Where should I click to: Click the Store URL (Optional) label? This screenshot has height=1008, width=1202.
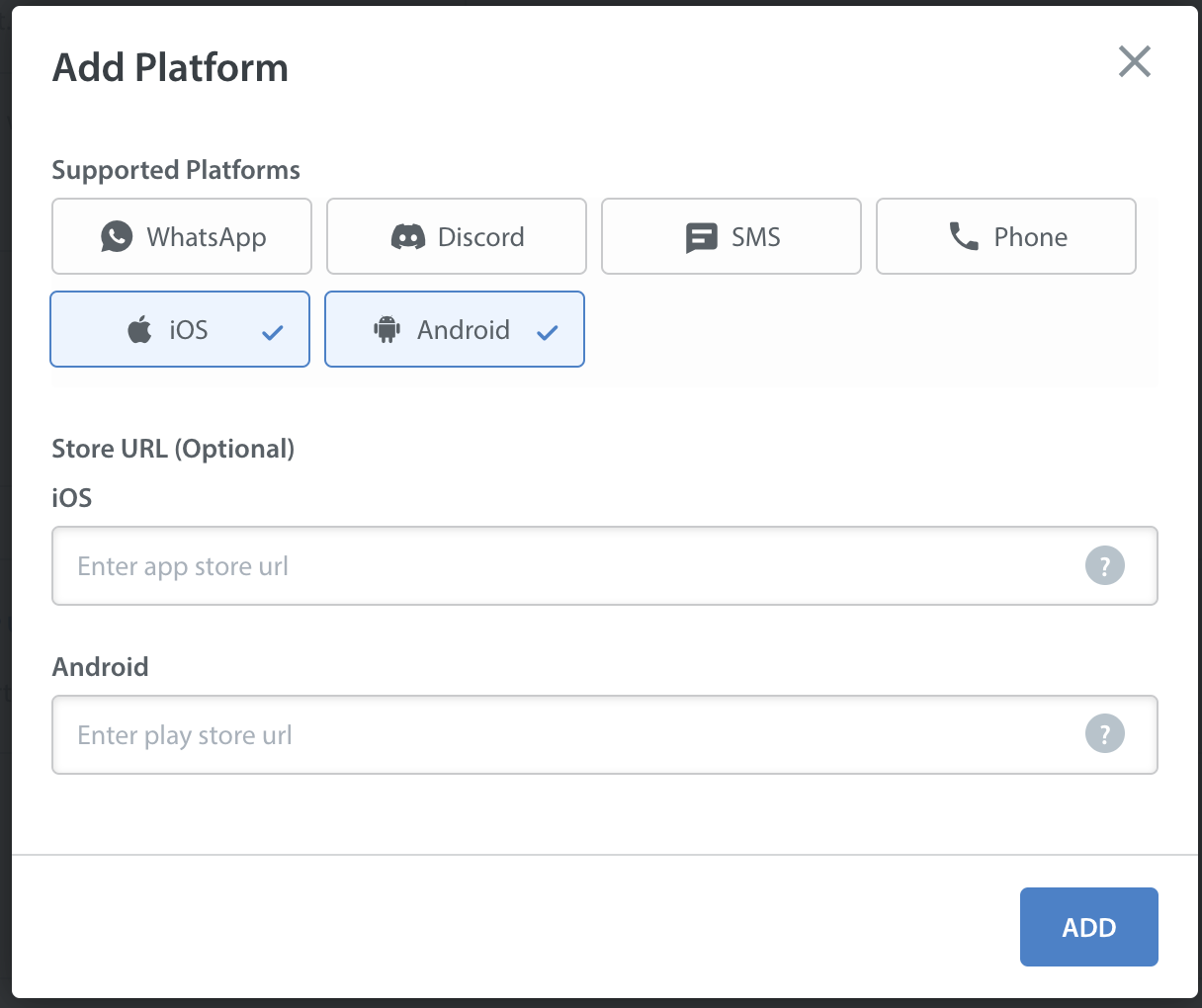click(173, 449)
